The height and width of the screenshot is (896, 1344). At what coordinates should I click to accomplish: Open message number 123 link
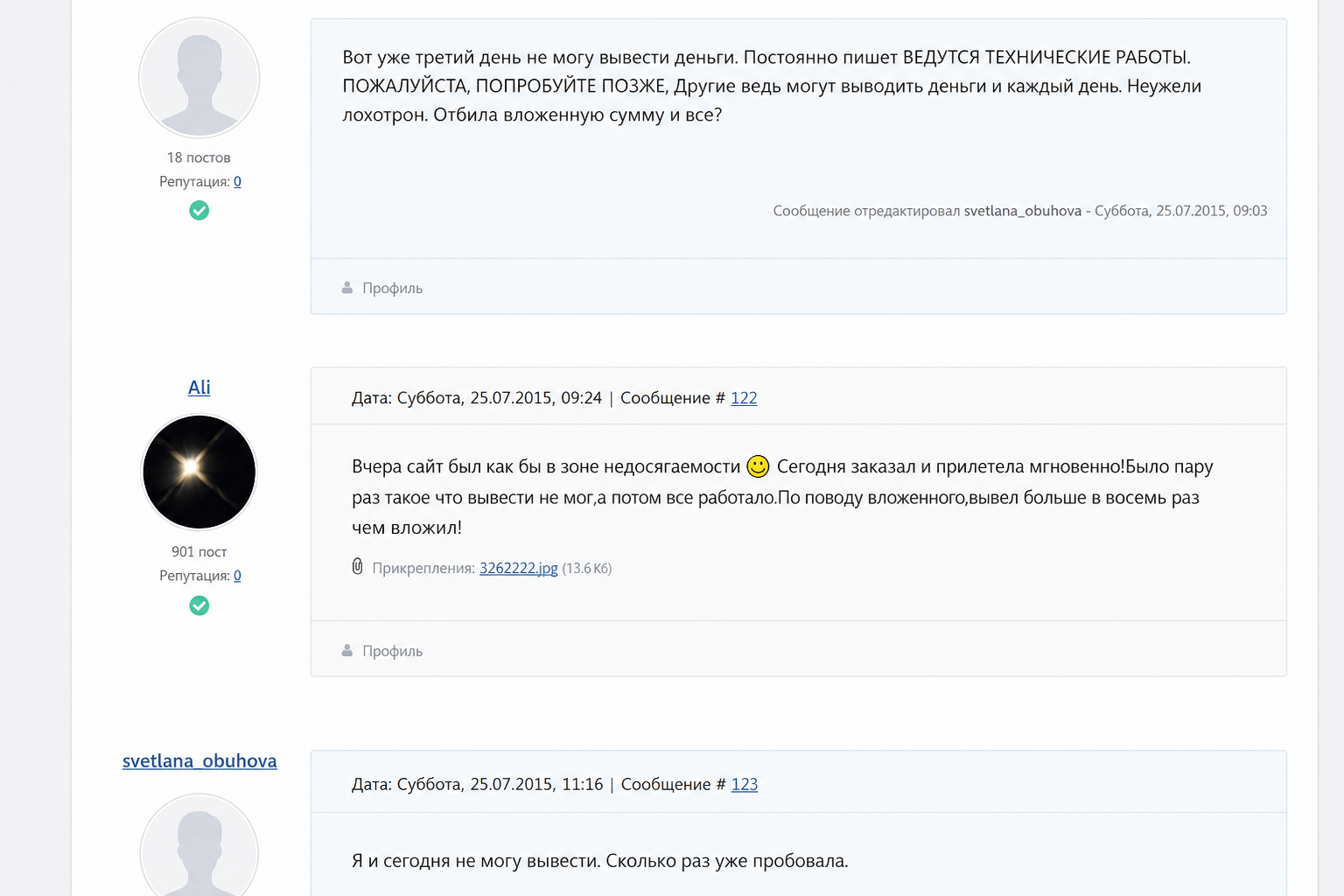click(745, 785)
